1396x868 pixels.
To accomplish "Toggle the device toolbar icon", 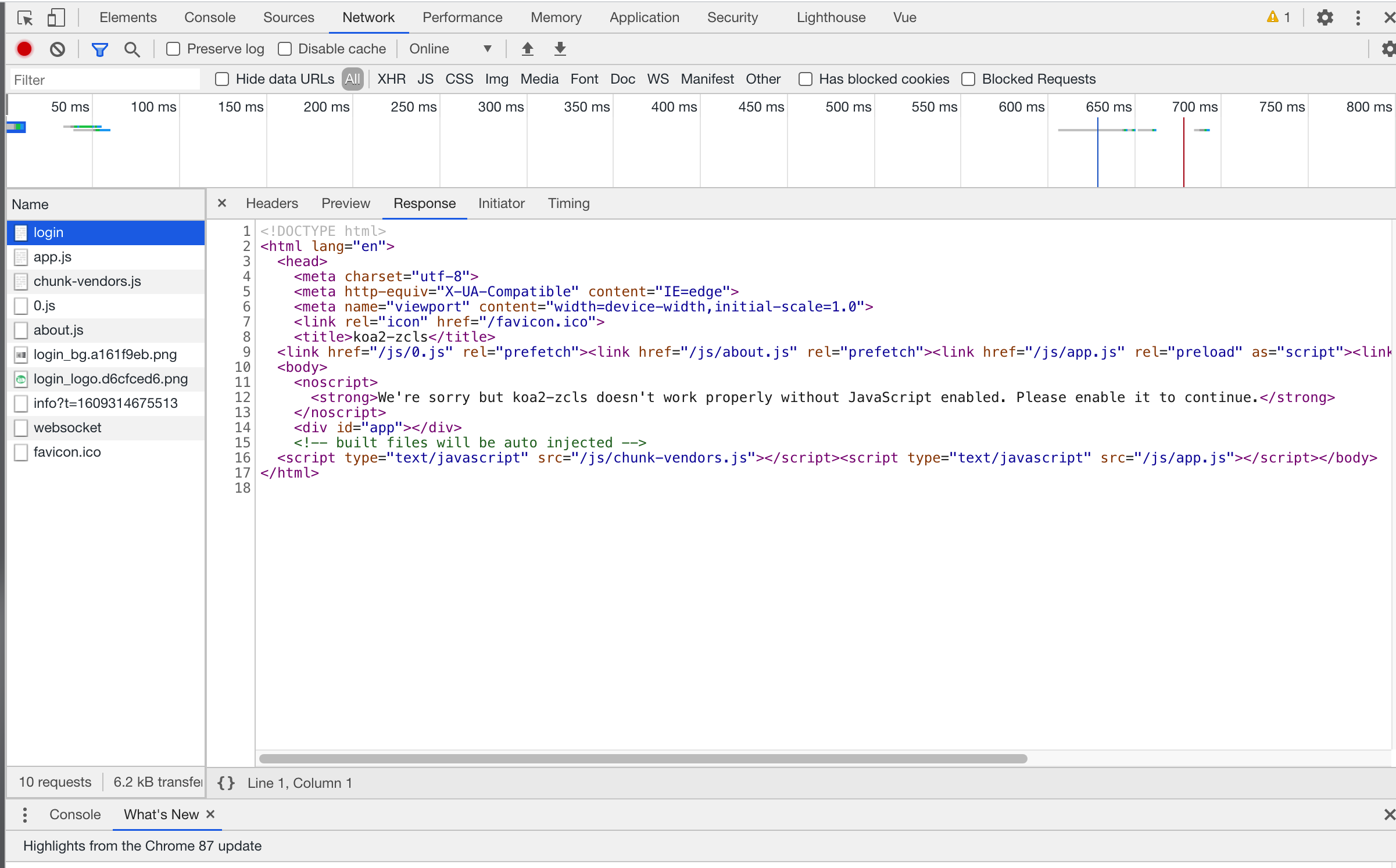I will 56,17.
